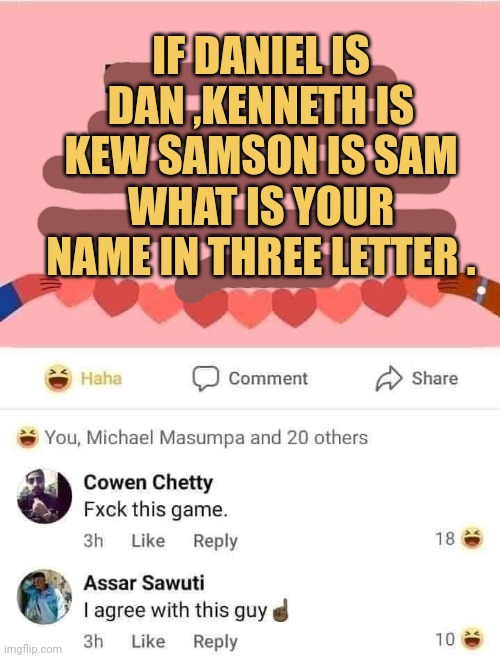Click the Share arrow icon
The image size is (500, 658).
pyautogui.click(x=389, y=378)
